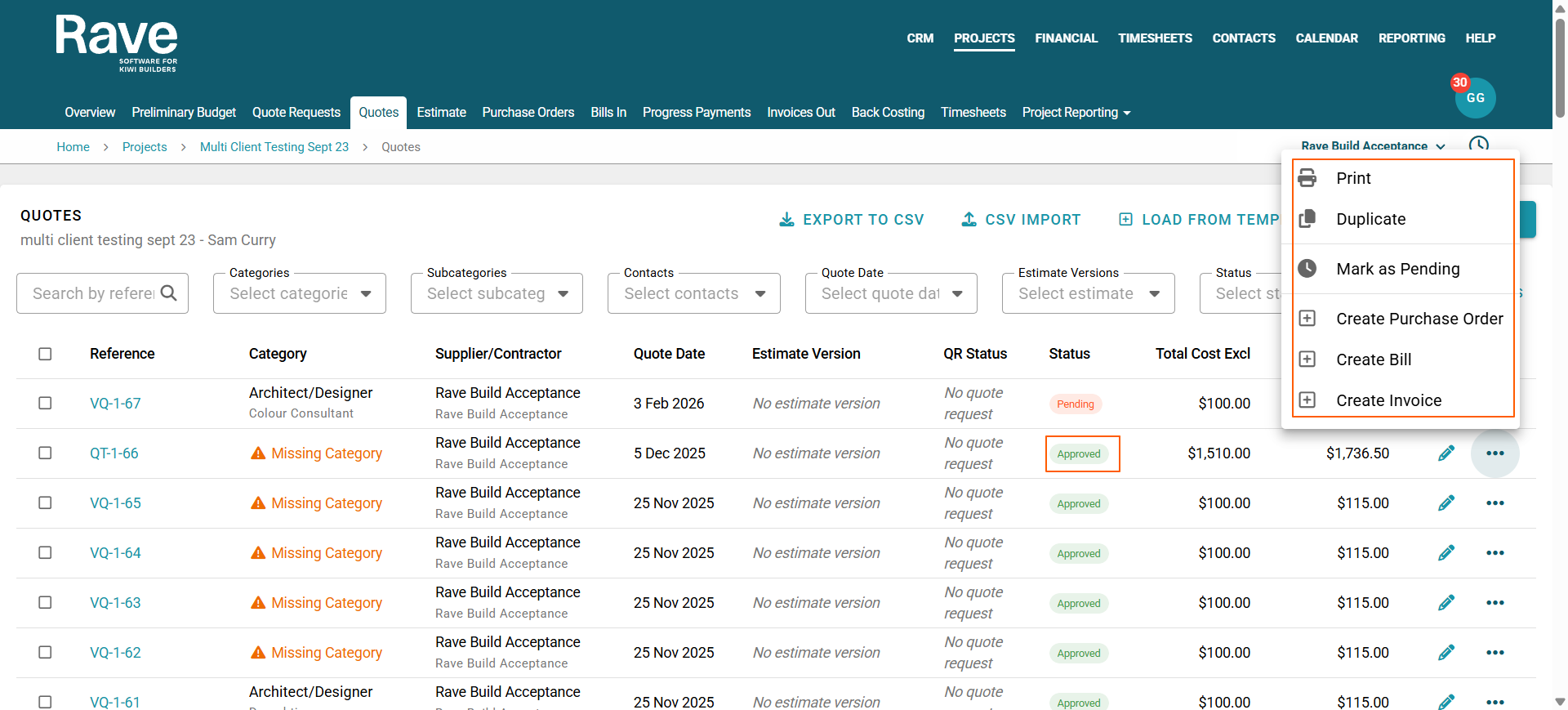
Task: Choose Mark as Pending in context menu
Action: click(1397, 269)
